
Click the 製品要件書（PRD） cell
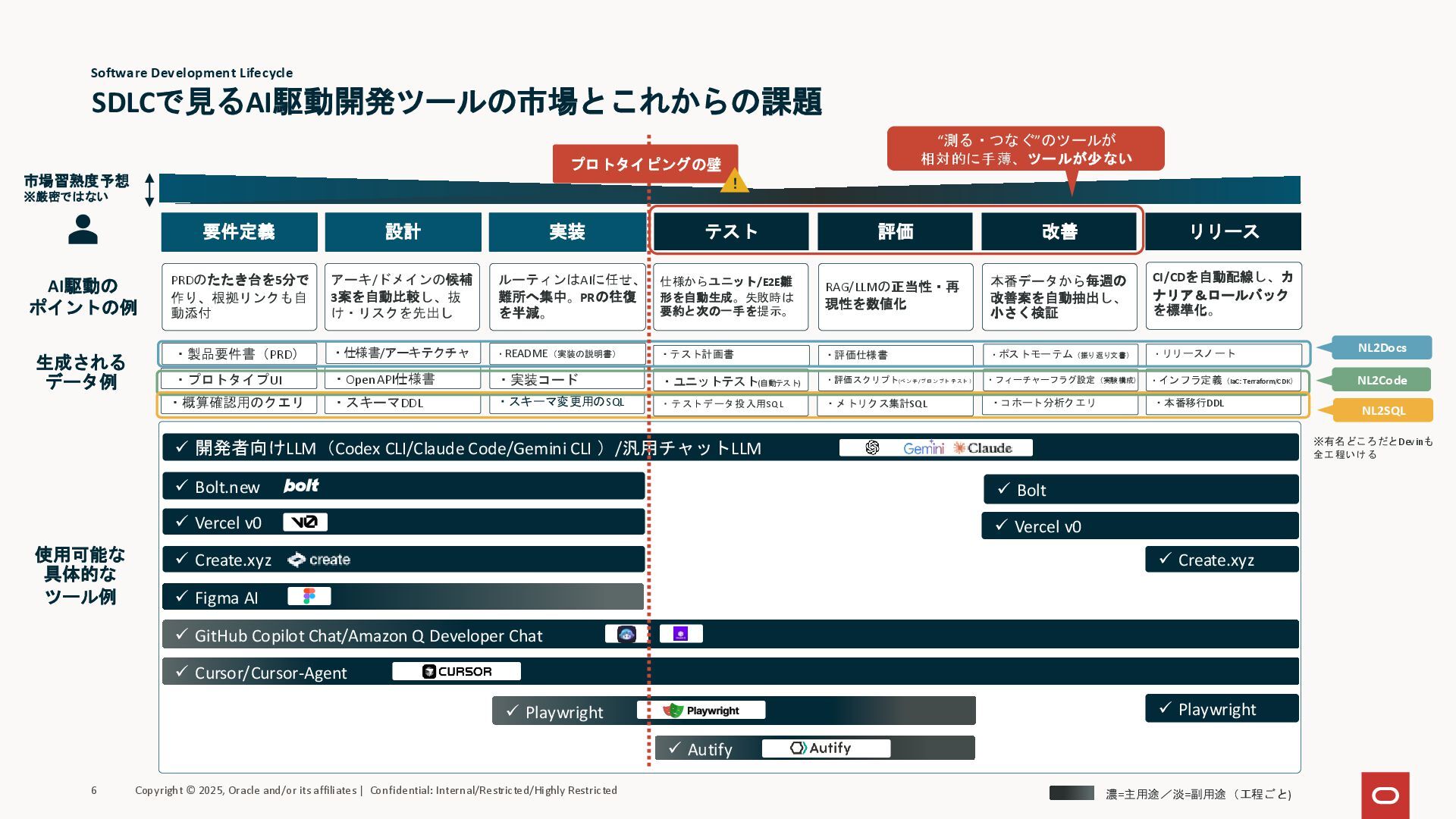[x=239, y=354]
